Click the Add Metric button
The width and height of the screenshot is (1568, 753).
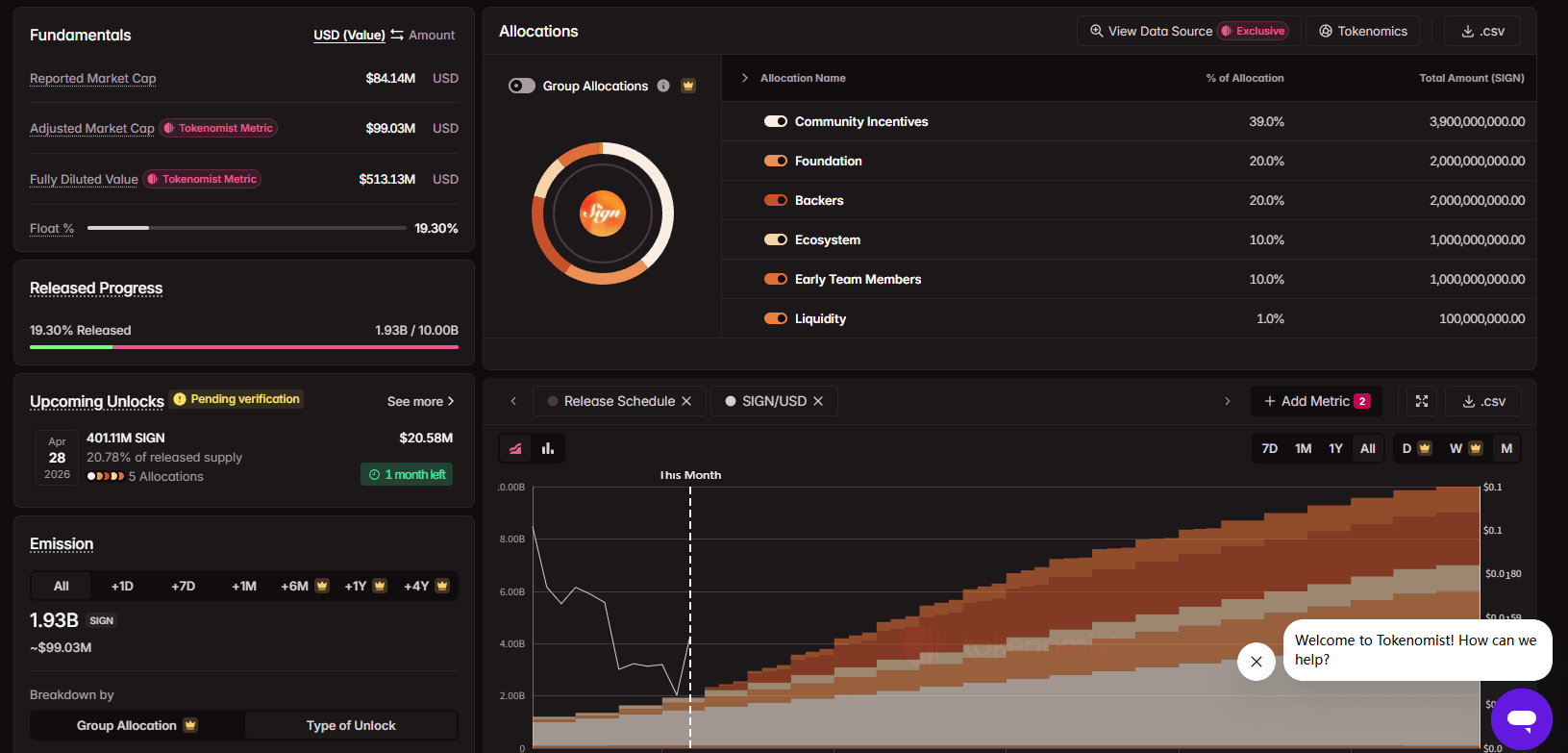[1316, 401]
